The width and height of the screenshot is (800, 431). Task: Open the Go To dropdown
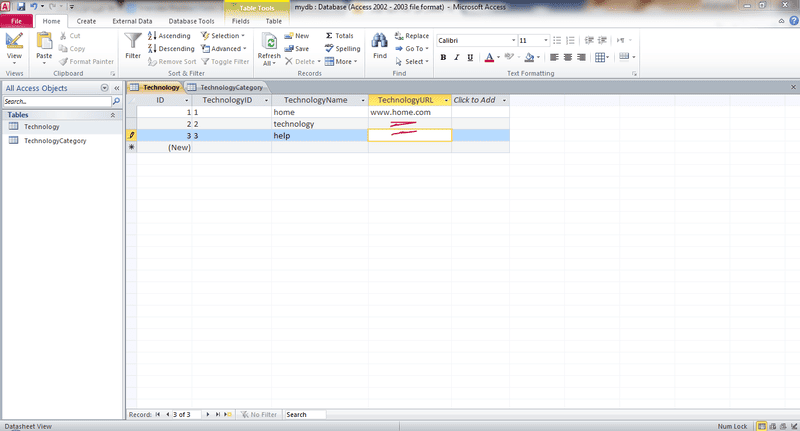pyautogui.click(x=412, y=48)
